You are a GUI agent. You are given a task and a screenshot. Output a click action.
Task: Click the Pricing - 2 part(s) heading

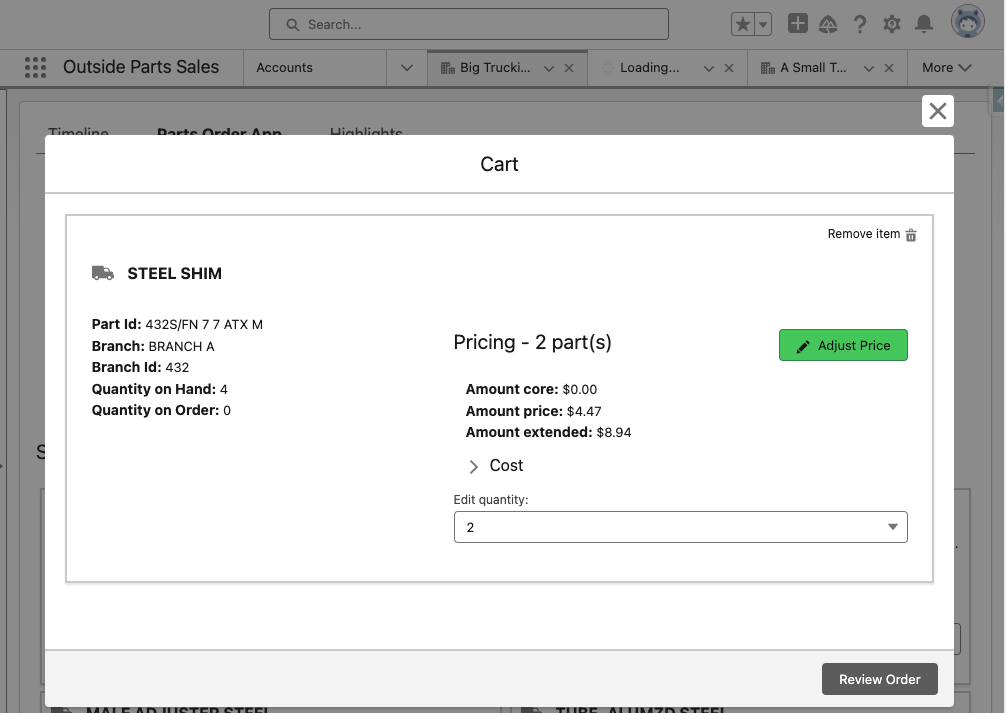click(x=533, y=342)
